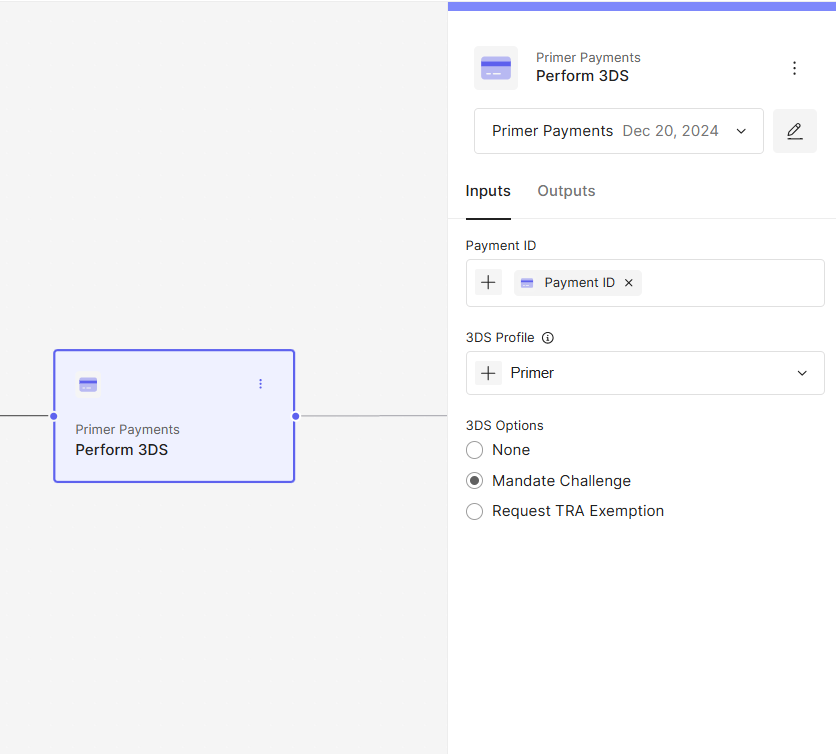
Task: Click the left connector dot of the node
Action: pyautogui.click(x=53, y=416)
